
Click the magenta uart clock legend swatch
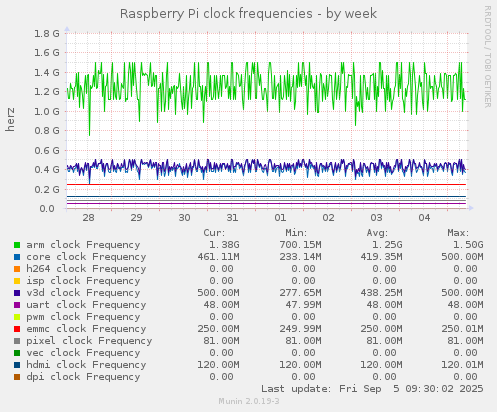click(x=17, y=305)
